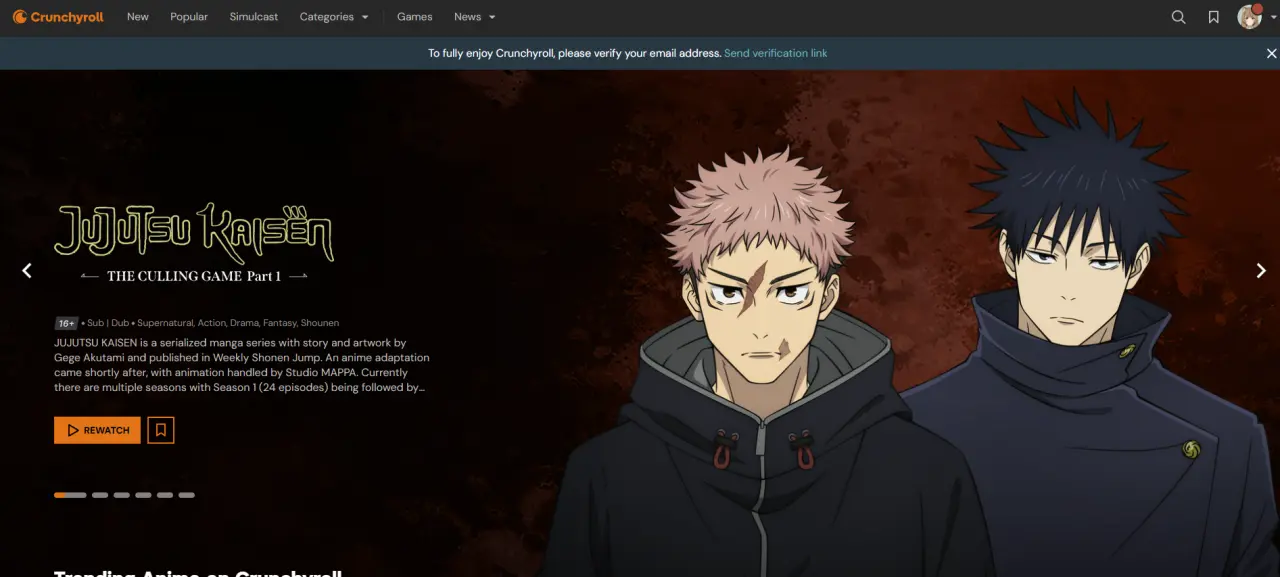Expand the News dropdown

(475, 17)
